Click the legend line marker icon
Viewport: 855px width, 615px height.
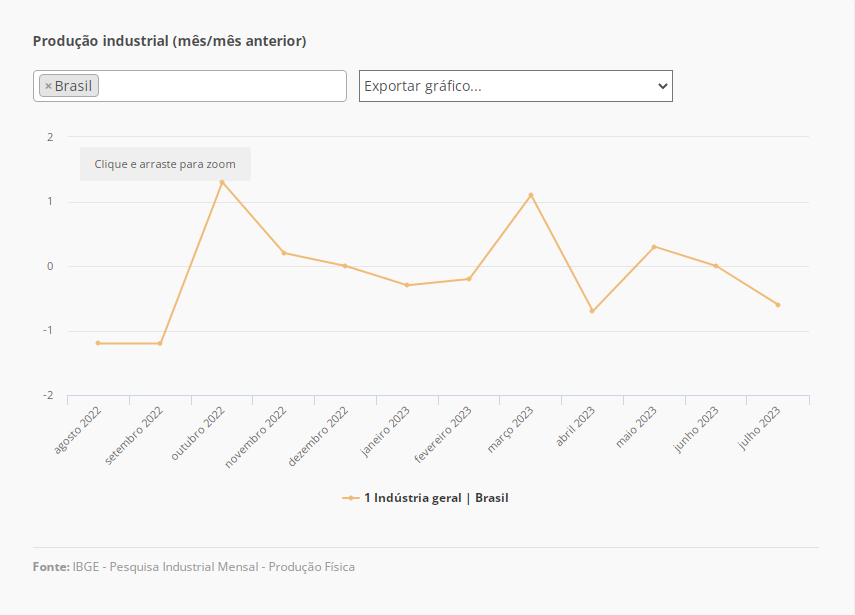pos(350,497)
